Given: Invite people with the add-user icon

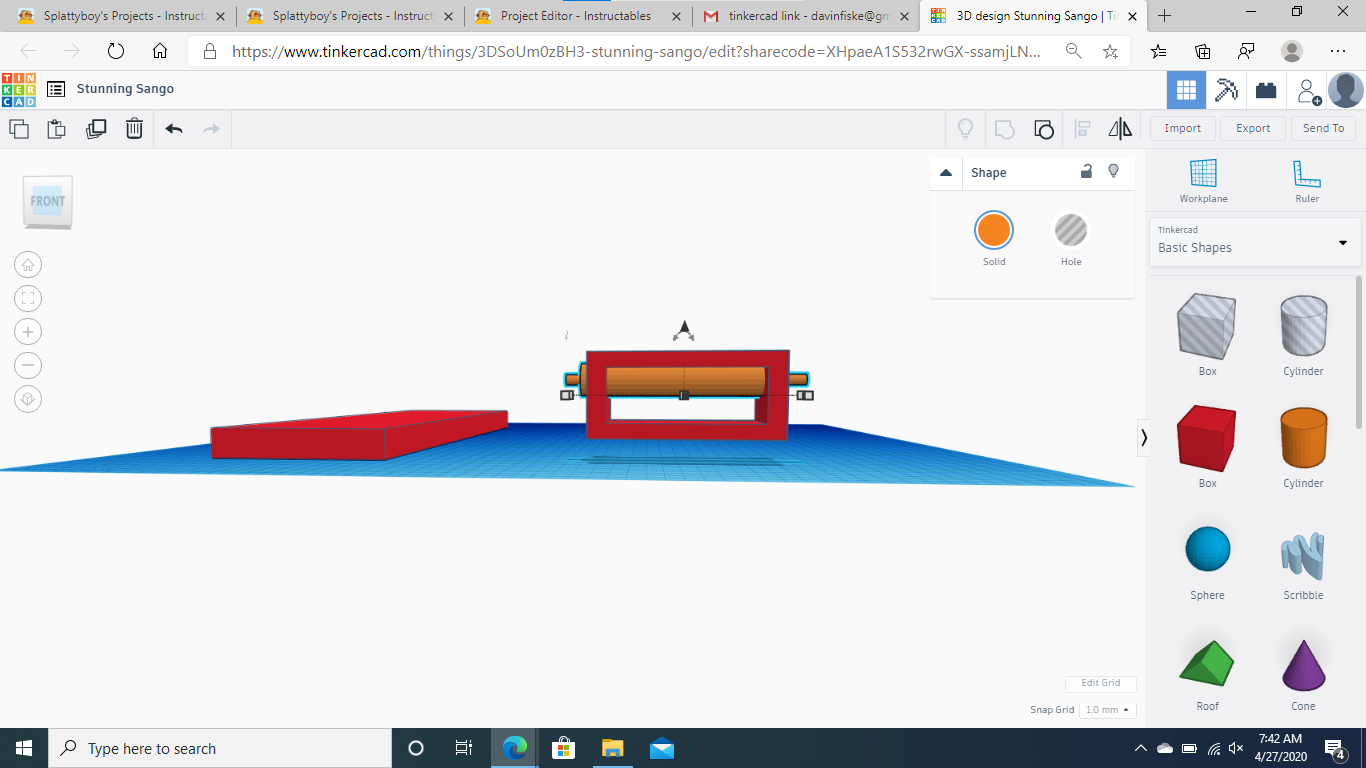Looking at the screenshot, I should [1308, 91].
